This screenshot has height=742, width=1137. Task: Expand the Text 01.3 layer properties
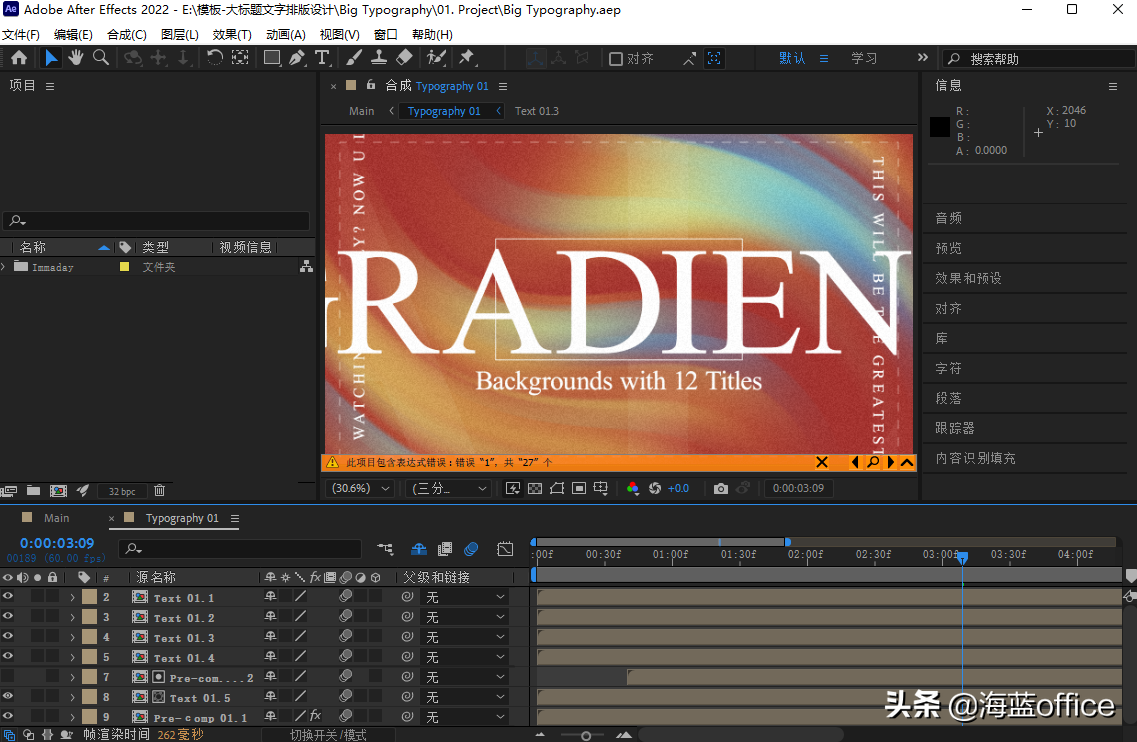pyautogui.click(x=73, y=638)
